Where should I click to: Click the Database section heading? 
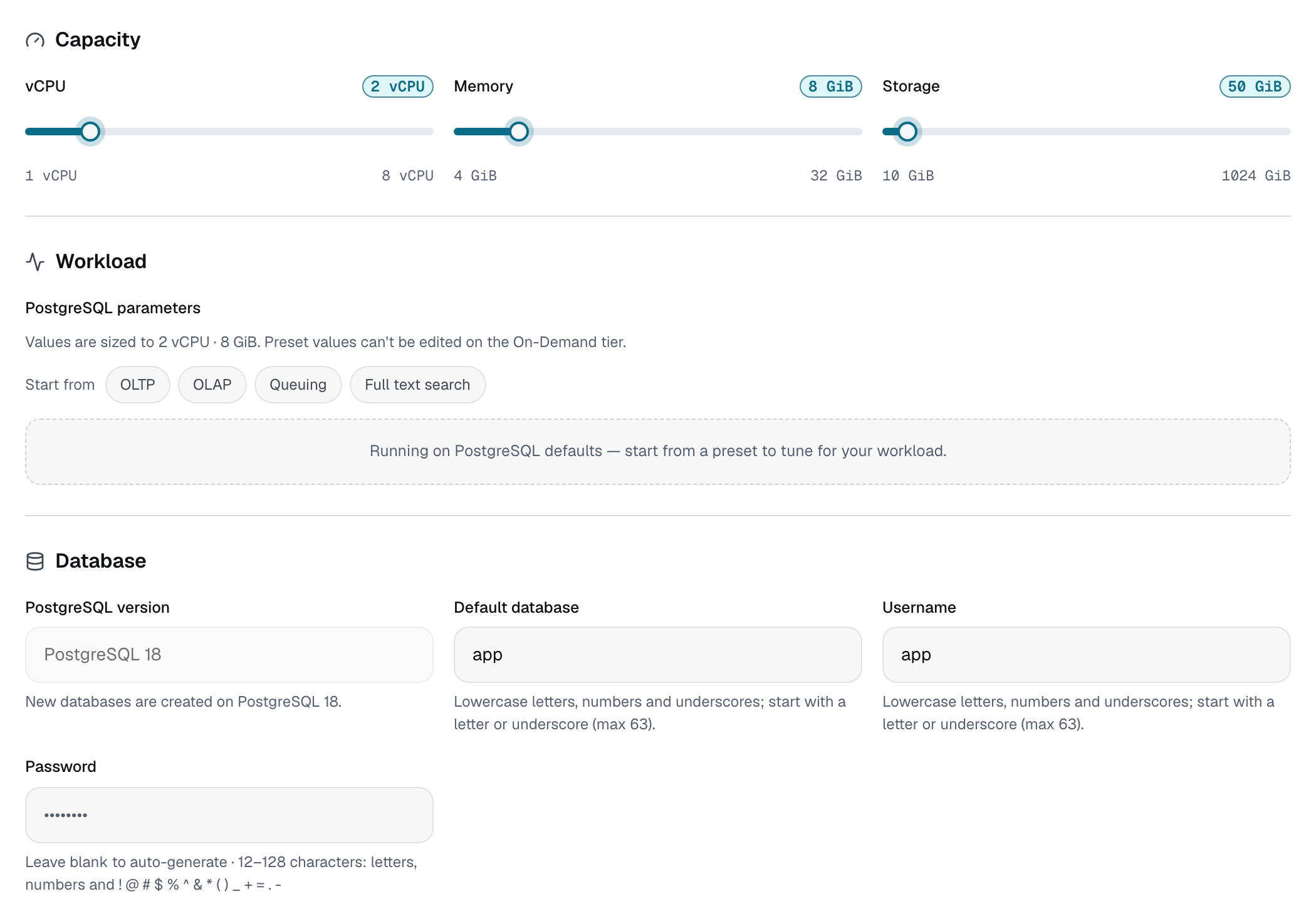tap(101, 561)
